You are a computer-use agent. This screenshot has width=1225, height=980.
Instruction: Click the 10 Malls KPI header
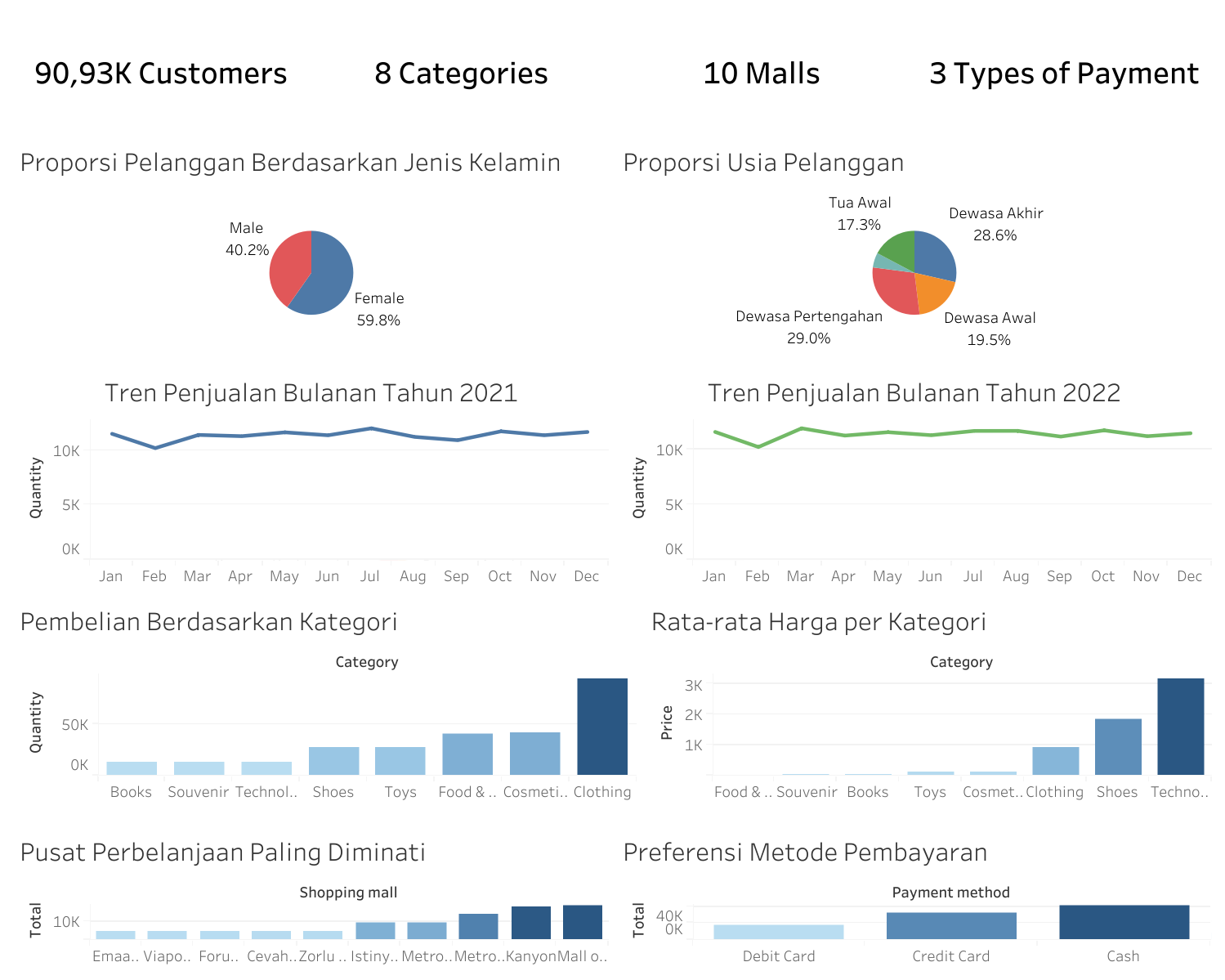762,74
